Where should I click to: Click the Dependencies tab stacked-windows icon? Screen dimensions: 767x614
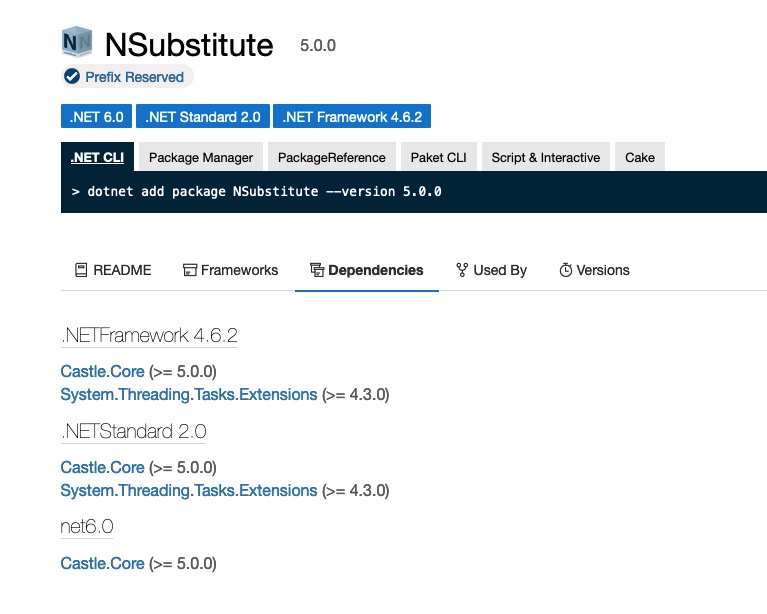317,270
